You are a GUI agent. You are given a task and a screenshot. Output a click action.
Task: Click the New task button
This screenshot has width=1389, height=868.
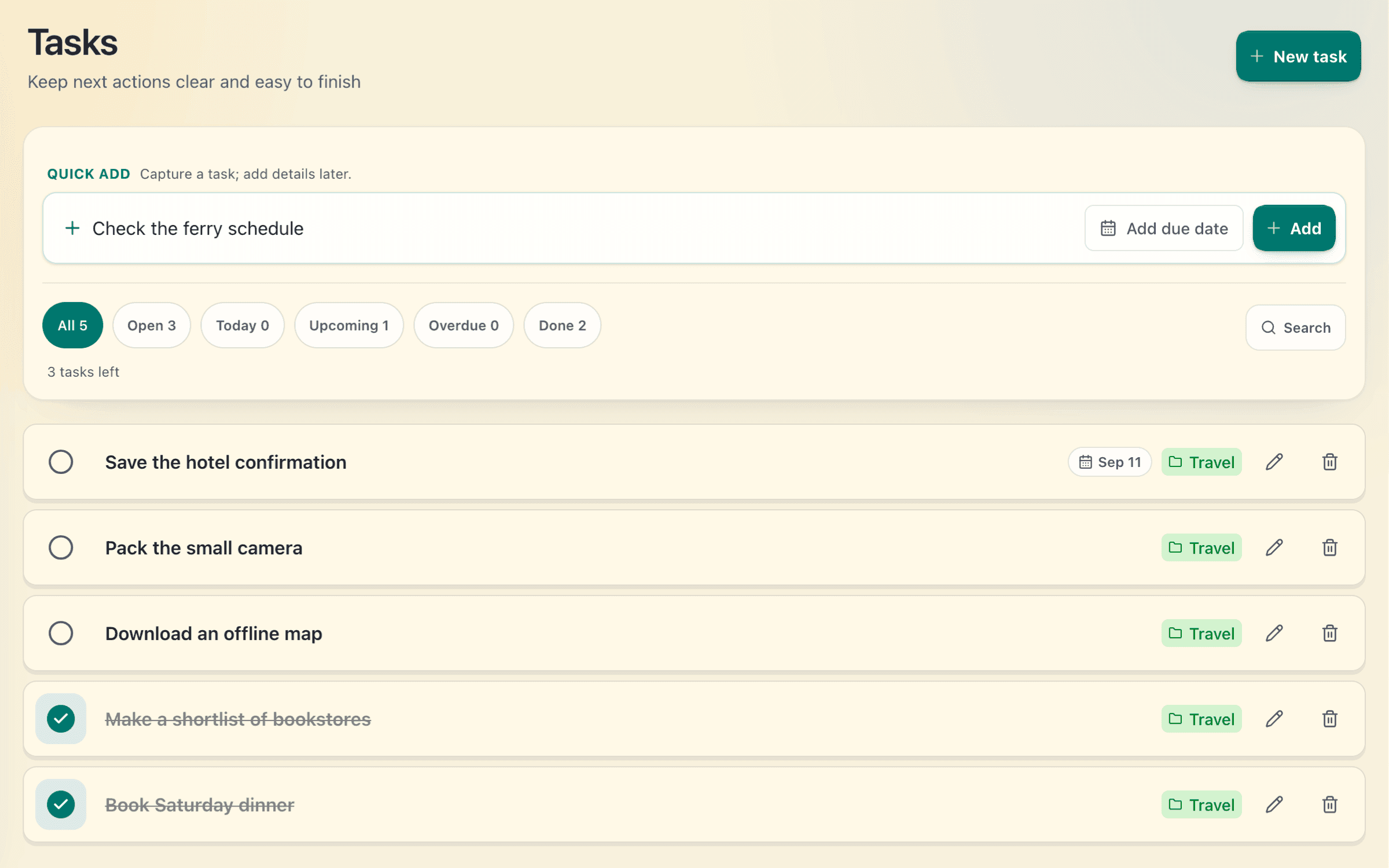[1298, 56]
